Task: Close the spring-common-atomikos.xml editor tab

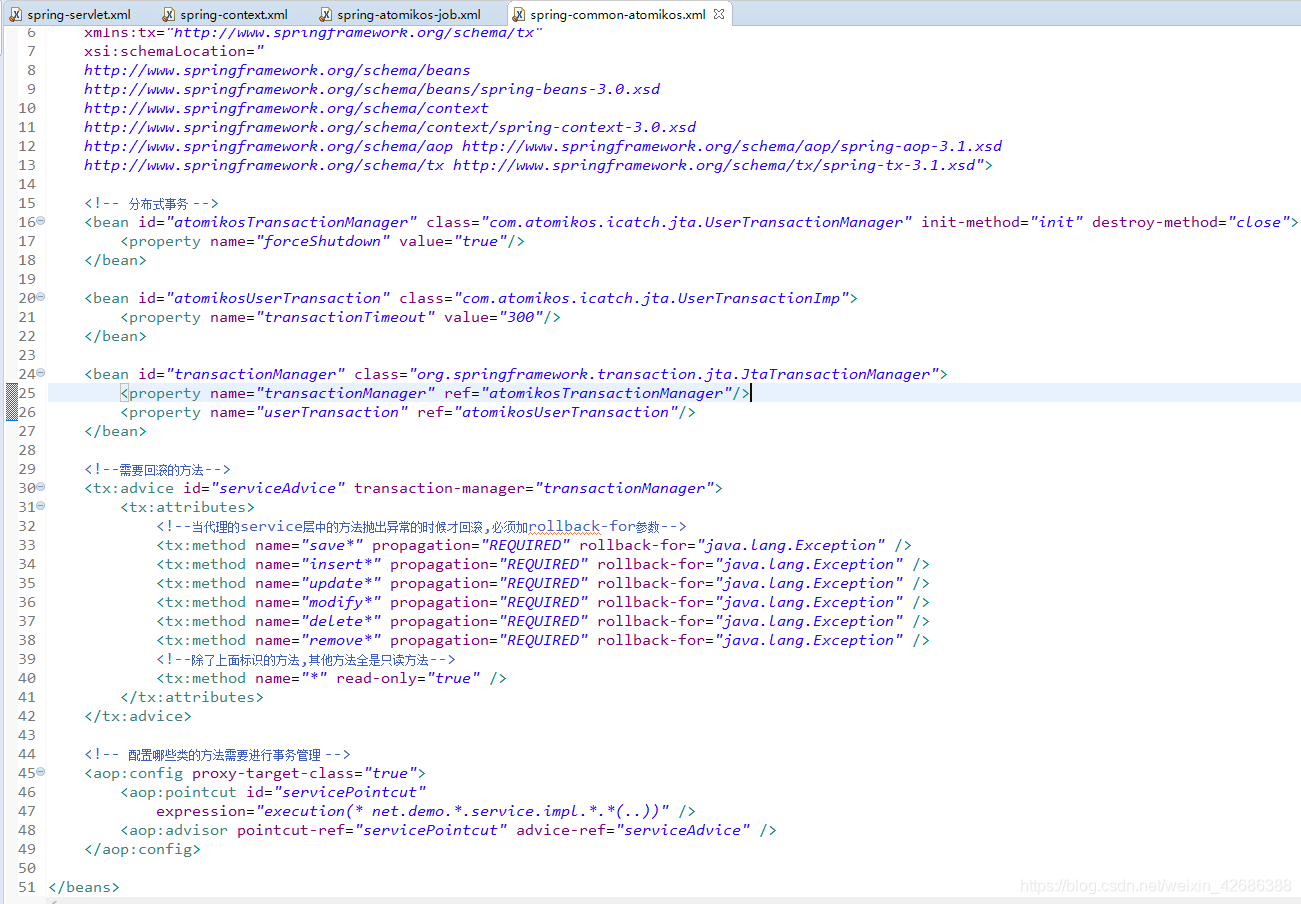Action: coord(718,14)
